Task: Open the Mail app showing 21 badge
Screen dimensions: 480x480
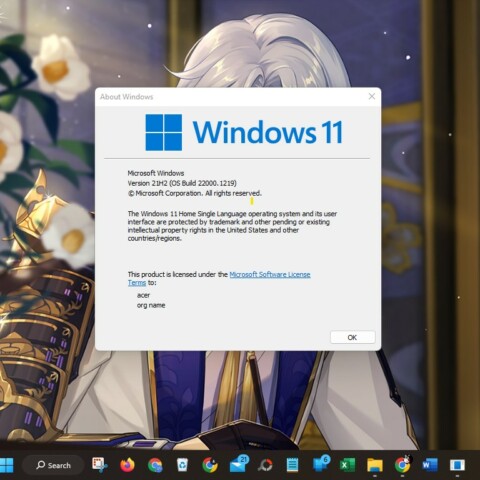Action: (239, 464)
